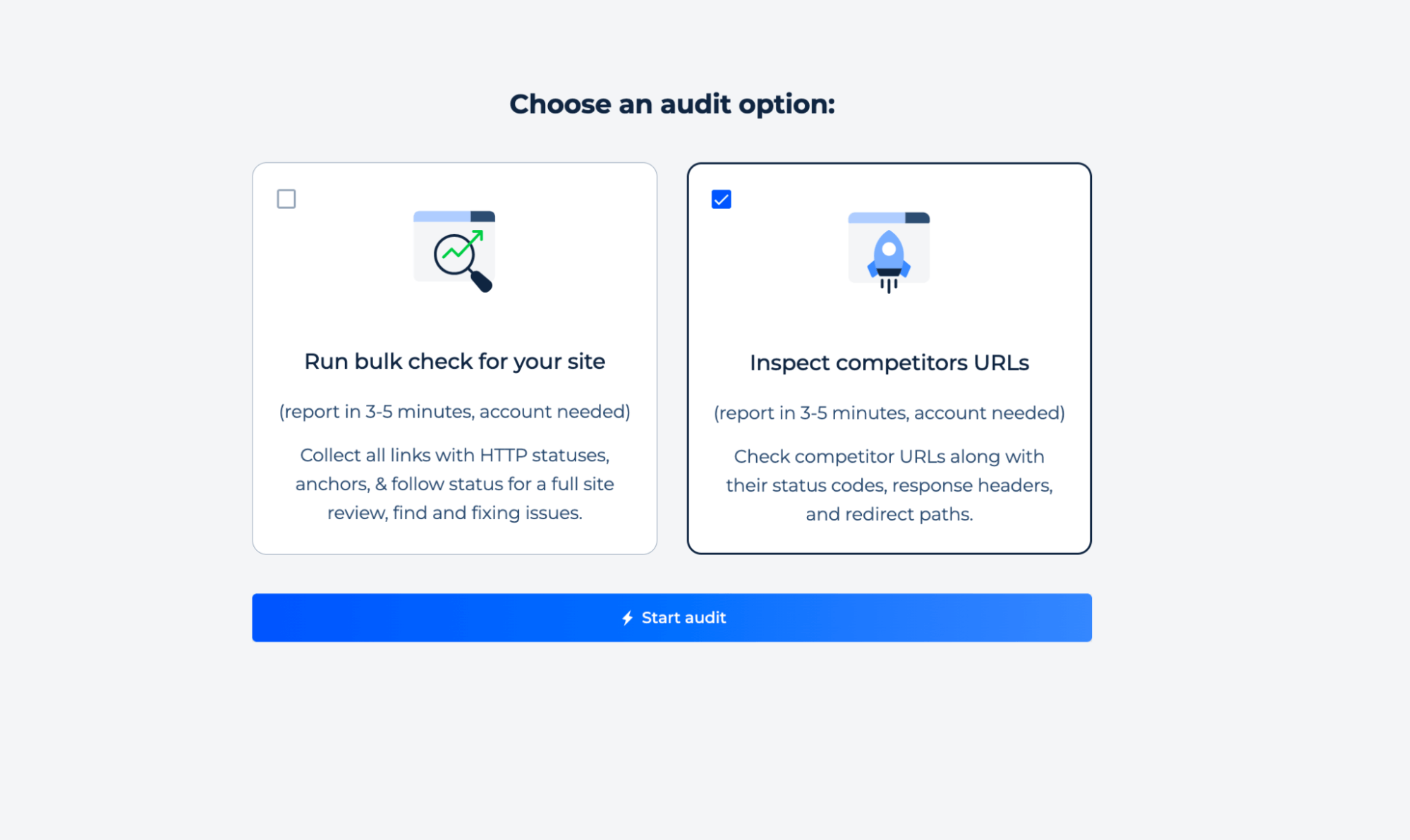Click the Start audit button
Viewport: 1410px width, 840px height.
pyautogui.click(x=671, y=618)
